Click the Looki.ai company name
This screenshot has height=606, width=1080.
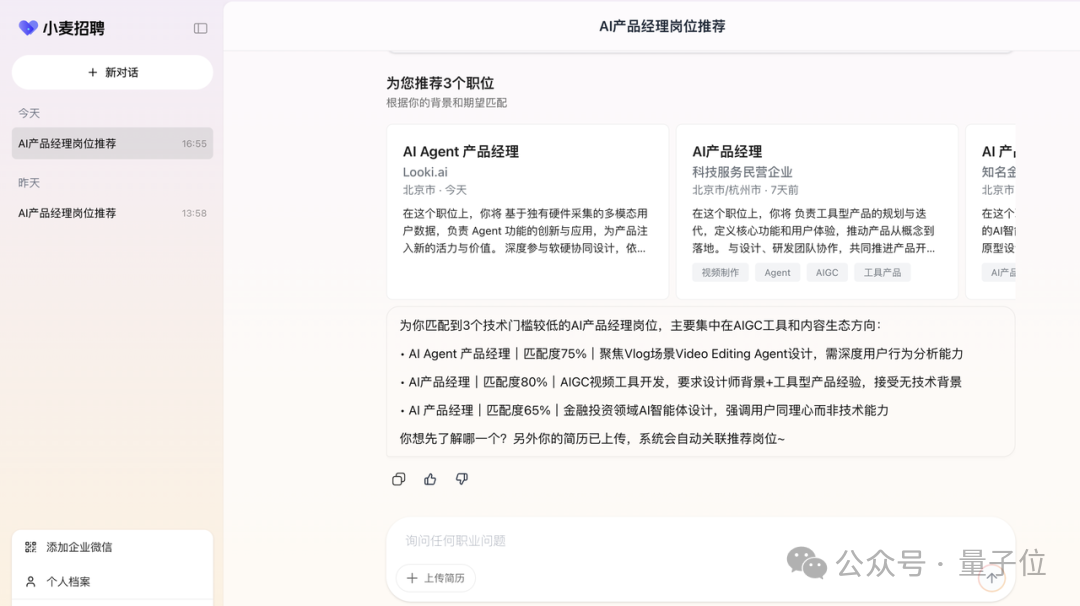tap(425, 172)
